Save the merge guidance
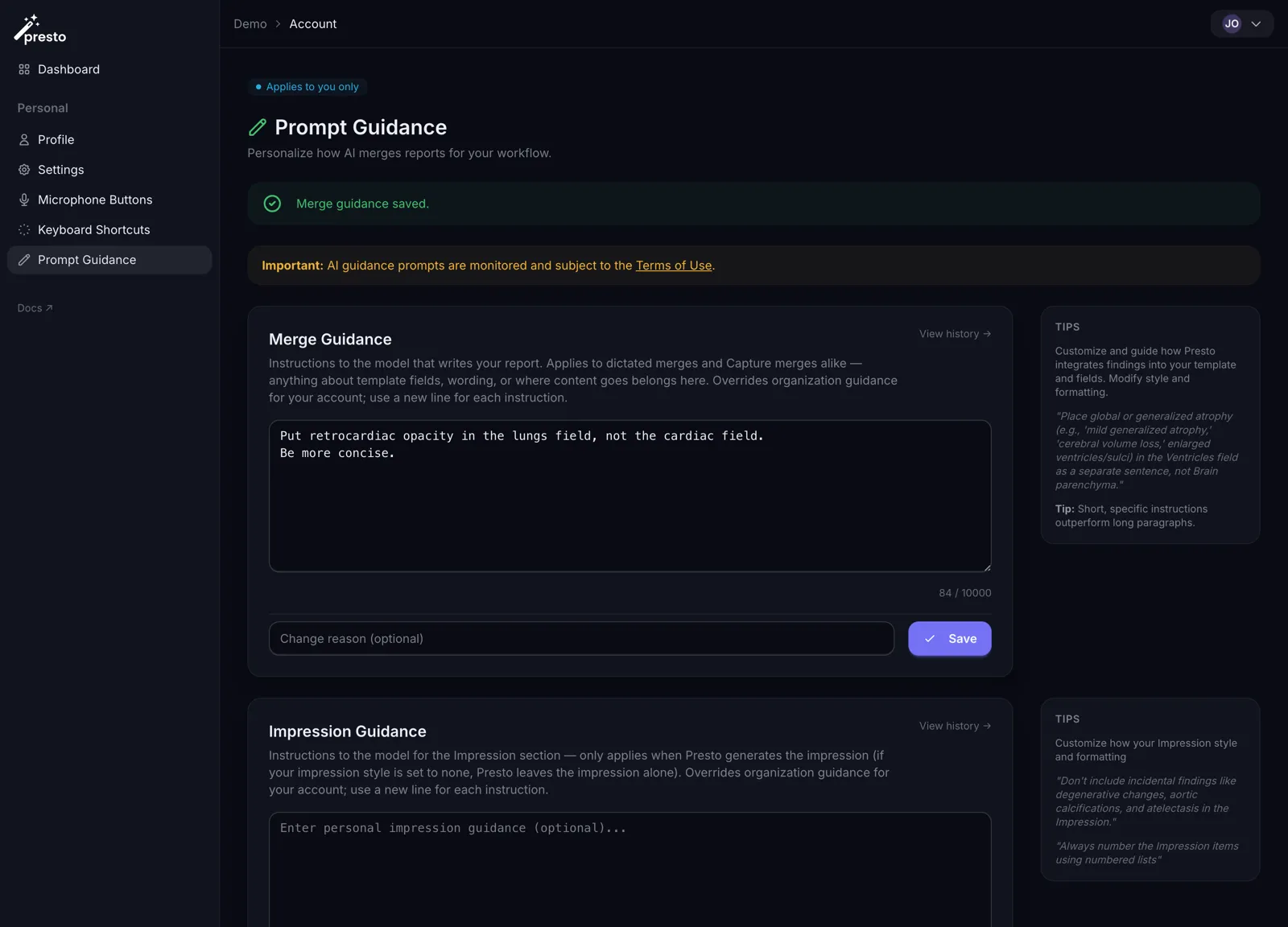The height and width of the screenshot is (927, 1288). (950, 639)
